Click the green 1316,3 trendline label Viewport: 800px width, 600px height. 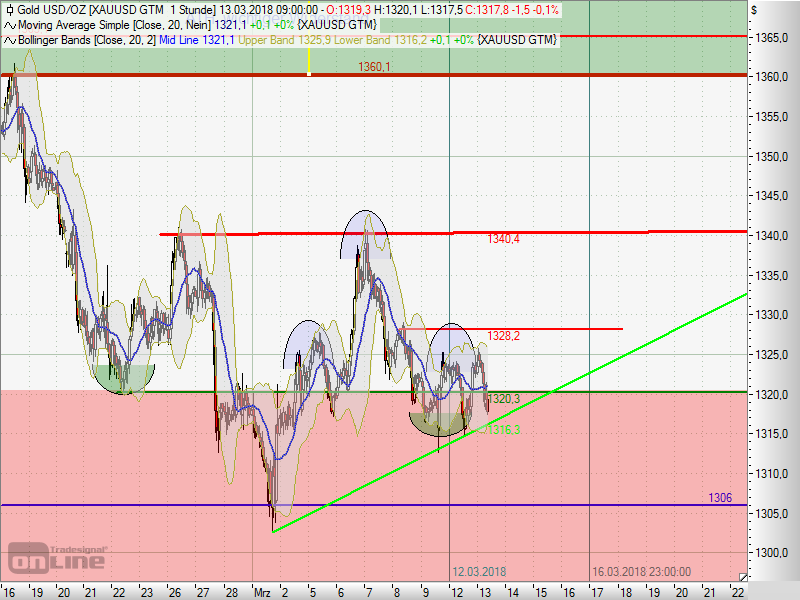(x=503, y=430)
